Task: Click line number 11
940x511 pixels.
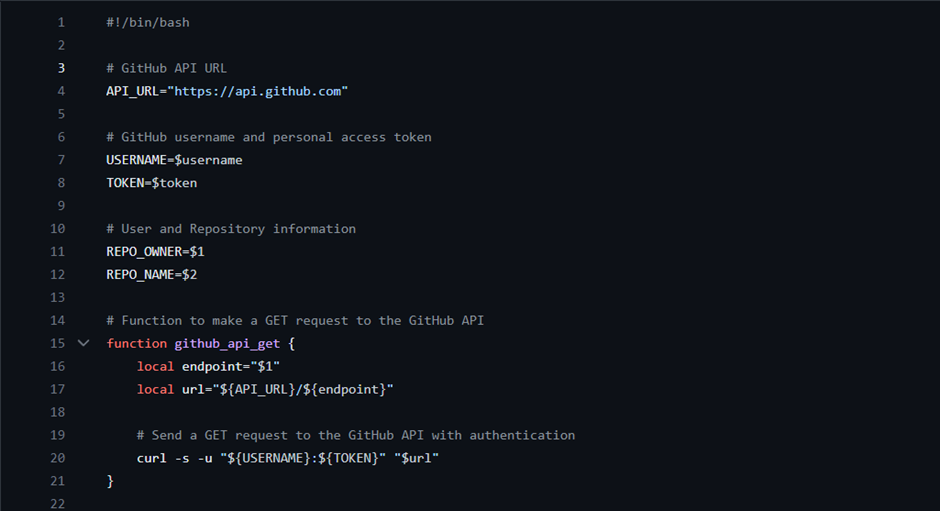Action: point(58,252)
